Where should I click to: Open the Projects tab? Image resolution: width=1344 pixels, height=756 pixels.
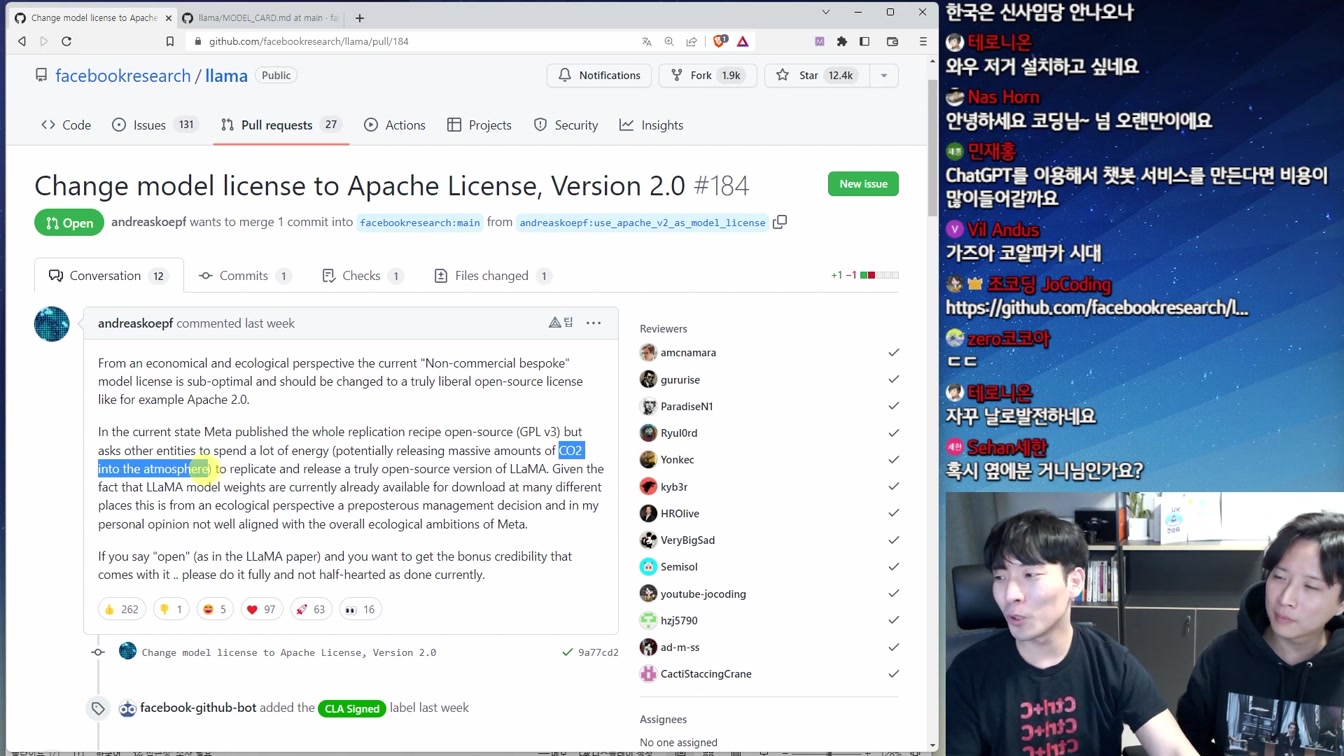click(479, 125)
